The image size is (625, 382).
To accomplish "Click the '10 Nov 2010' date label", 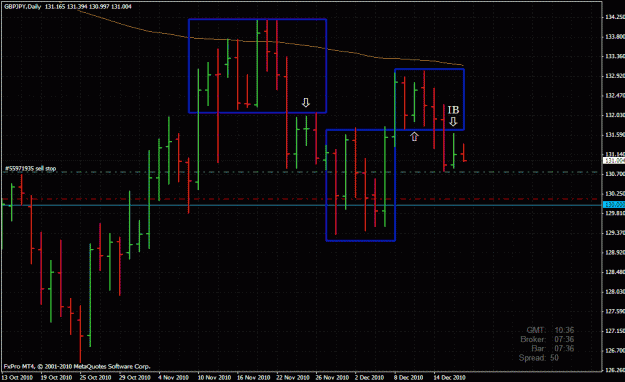I will click(x=214, y=377).
